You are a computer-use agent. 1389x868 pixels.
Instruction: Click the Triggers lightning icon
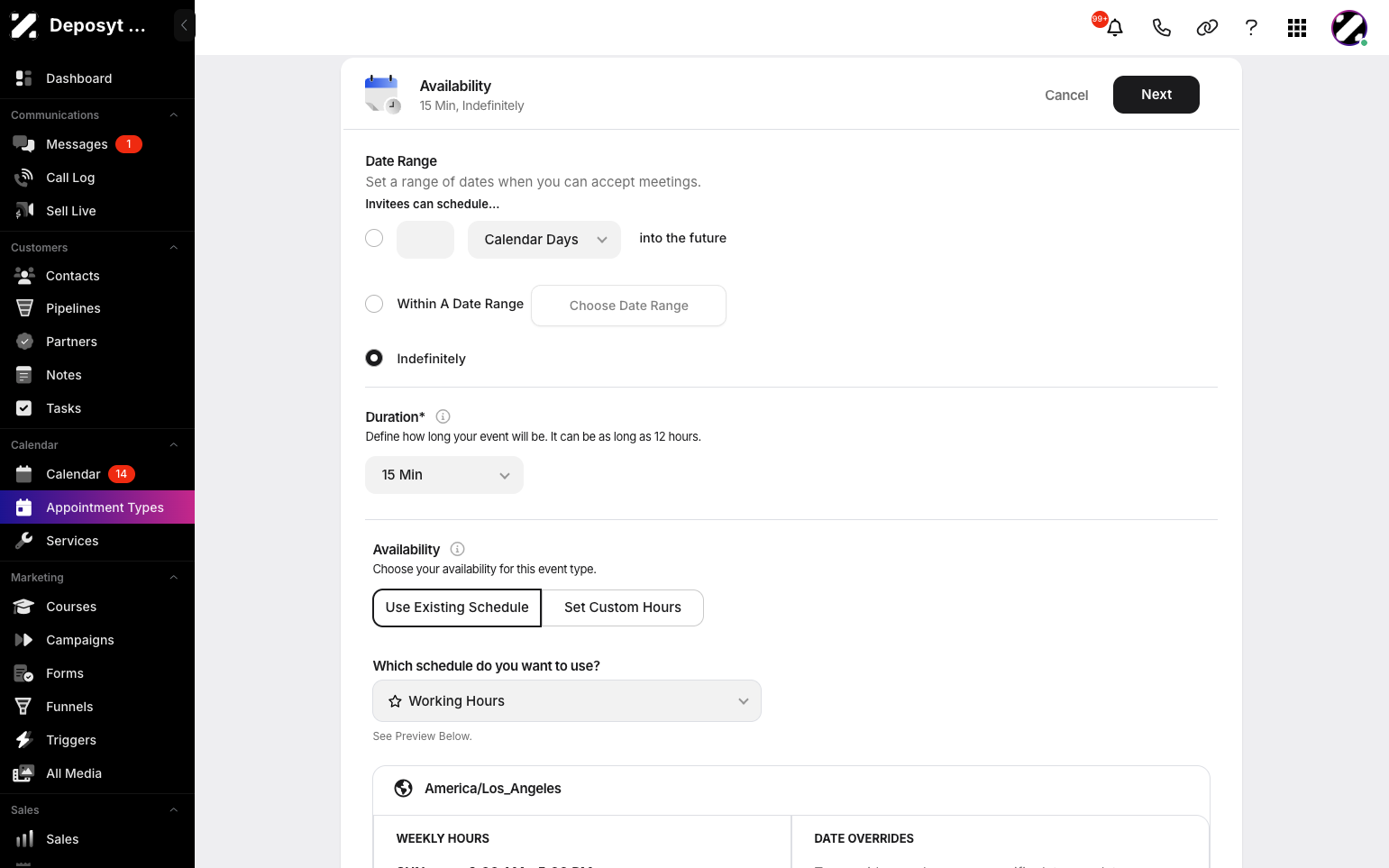[24, 740]
